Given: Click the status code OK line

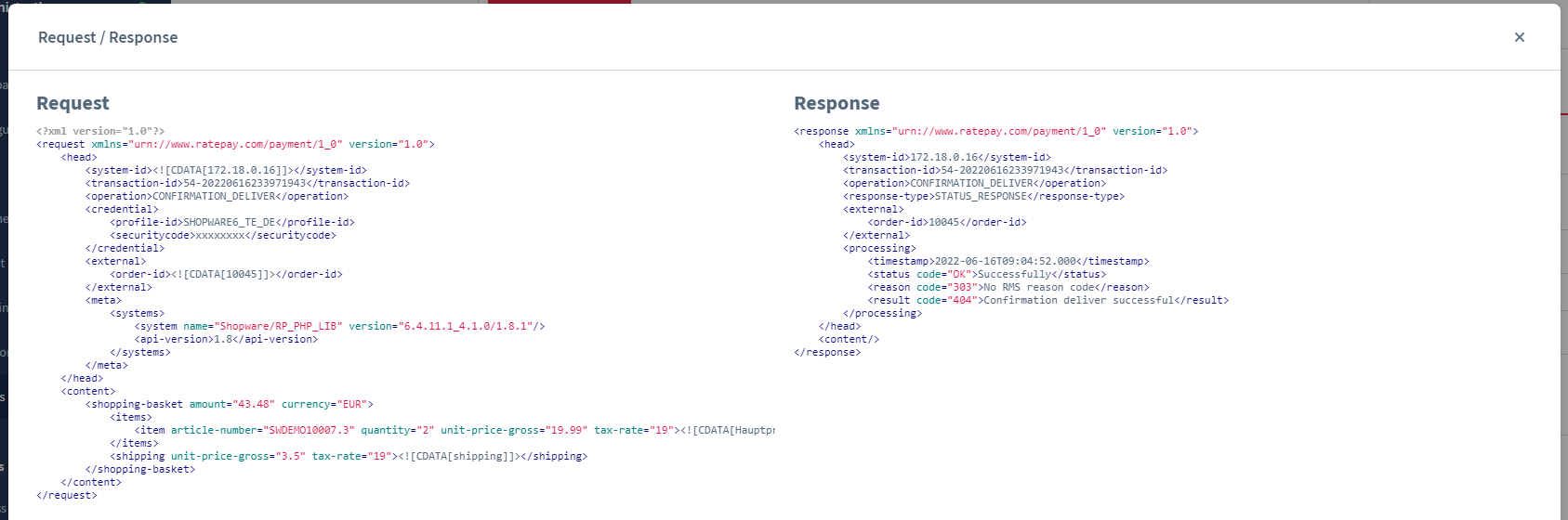Looking at the screenshot, I should (x=986, y=274).
